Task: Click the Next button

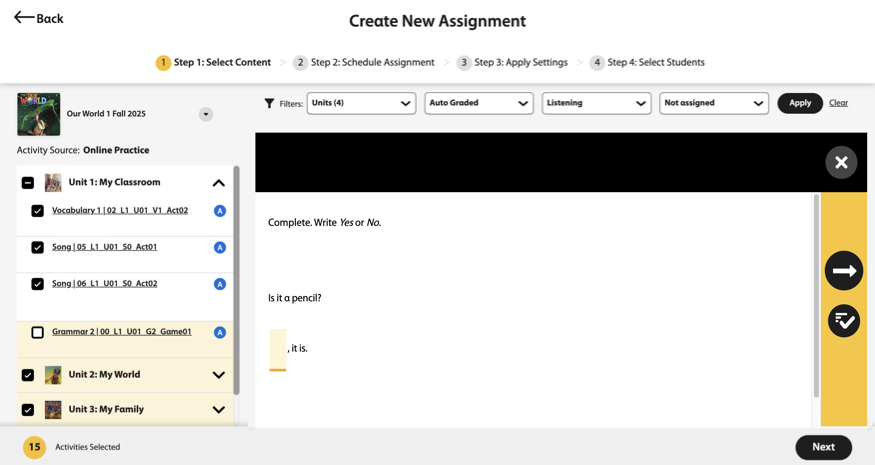Action: tap(823, 447)
